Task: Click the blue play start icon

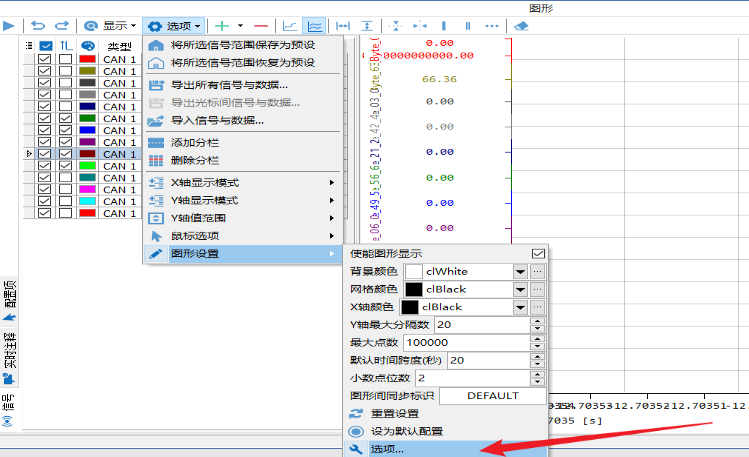Action: [8, 26]
